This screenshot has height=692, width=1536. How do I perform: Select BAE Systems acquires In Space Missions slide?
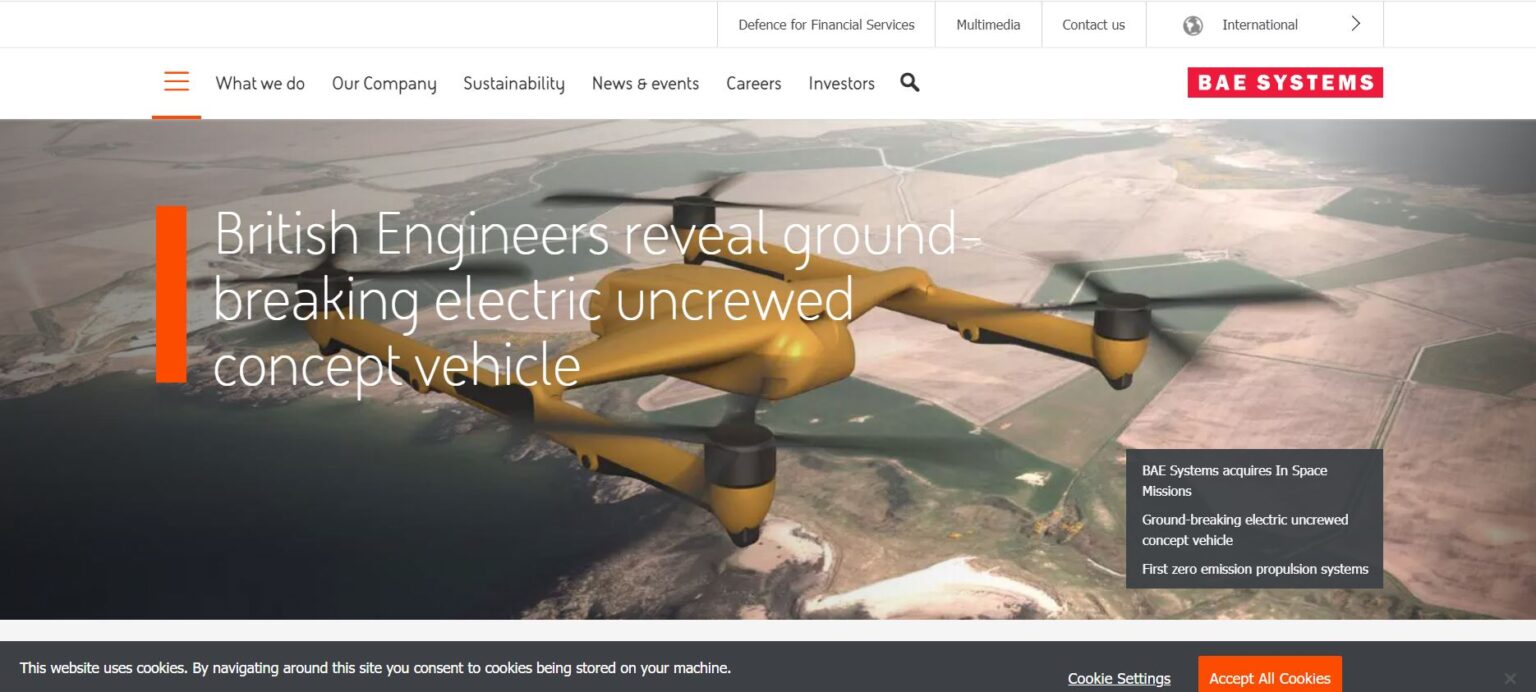point(1234,480)
